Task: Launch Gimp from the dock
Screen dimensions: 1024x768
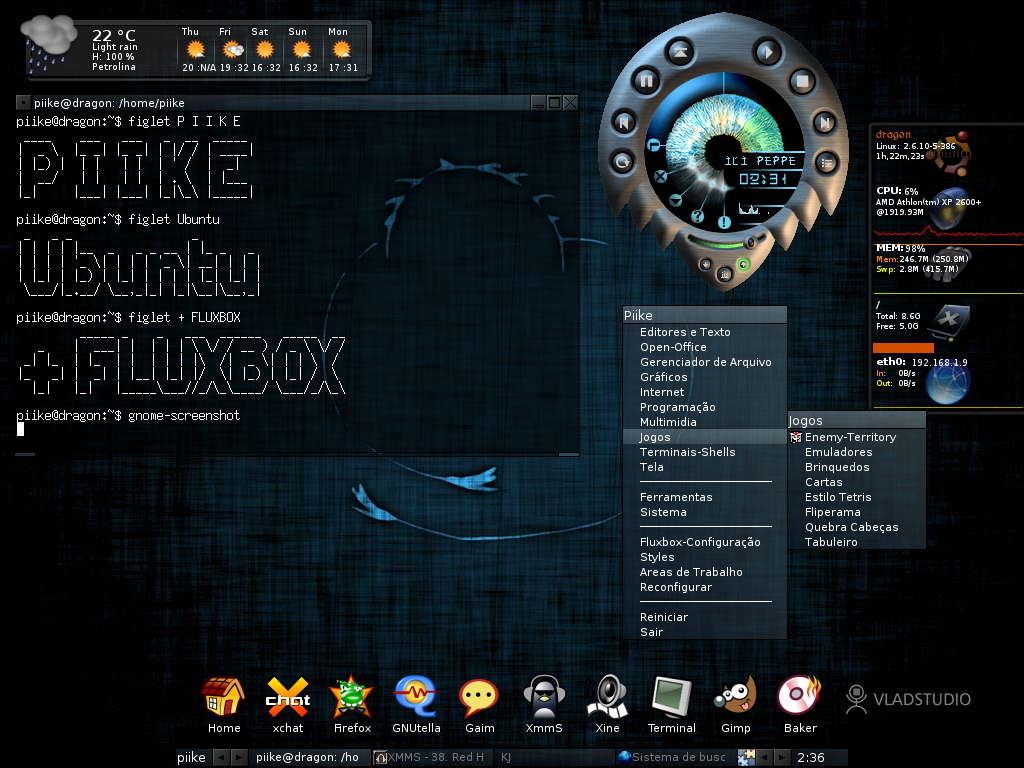Action: pos(735,705)
